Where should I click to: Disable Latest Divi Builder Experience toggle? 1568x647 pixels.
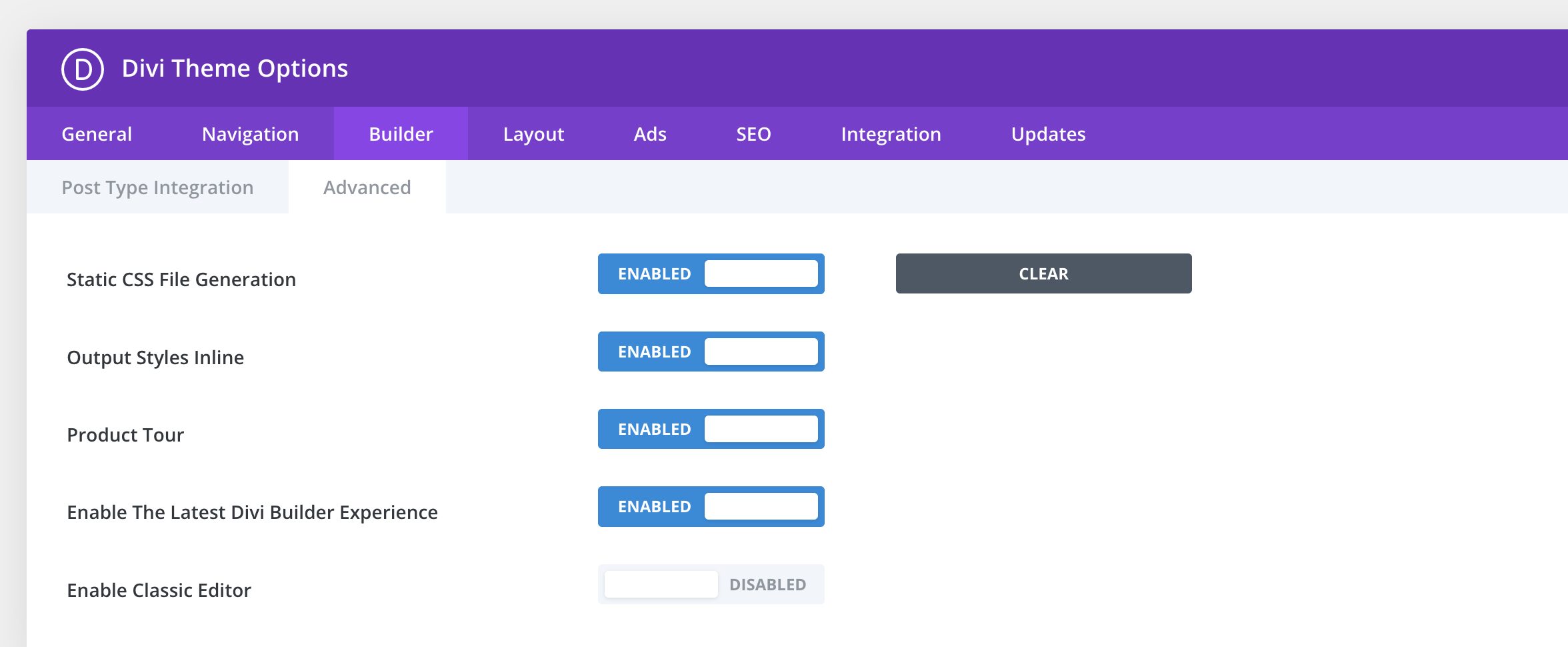pos(711,506)
